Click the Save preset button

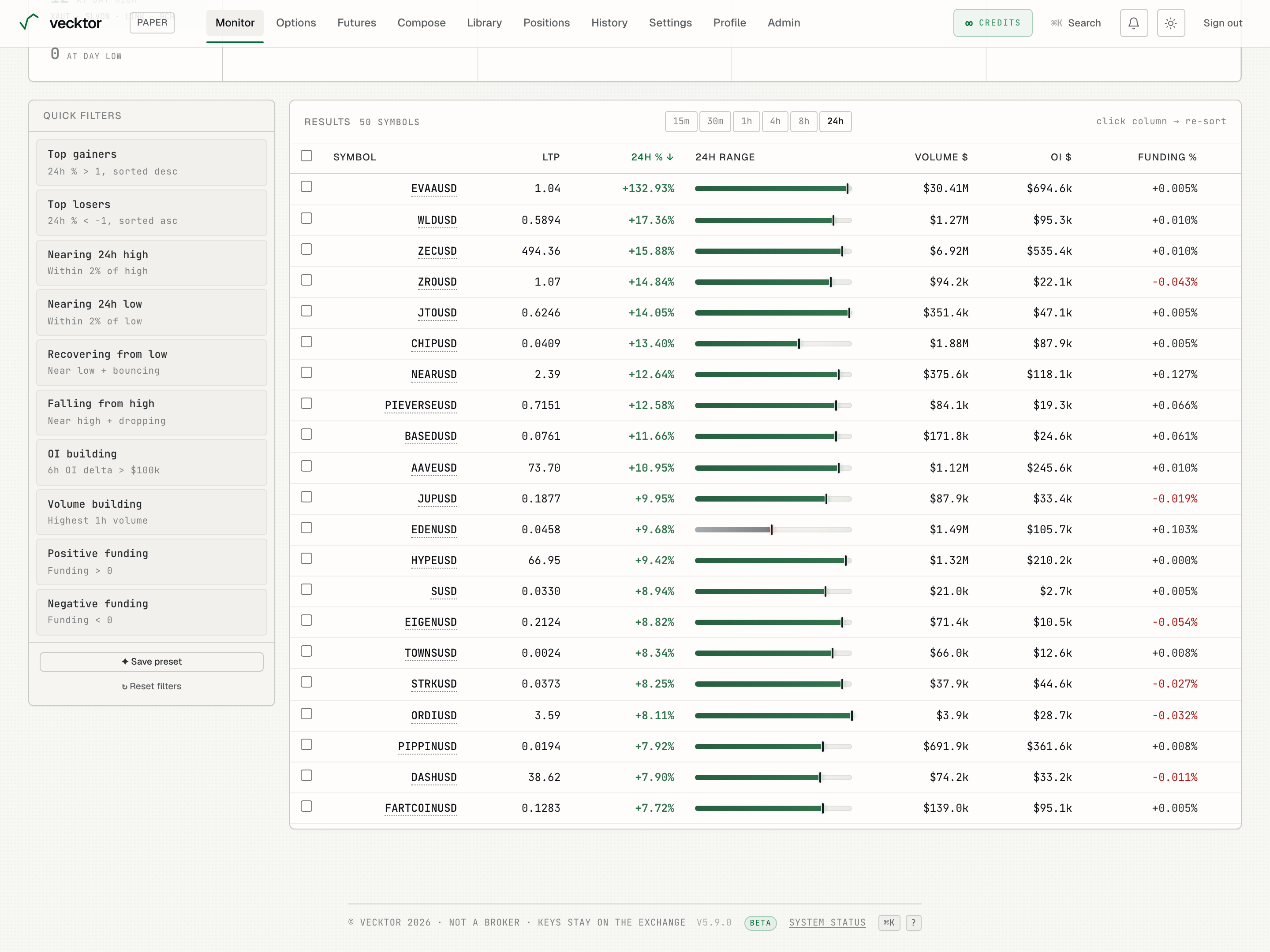(152, 661)
